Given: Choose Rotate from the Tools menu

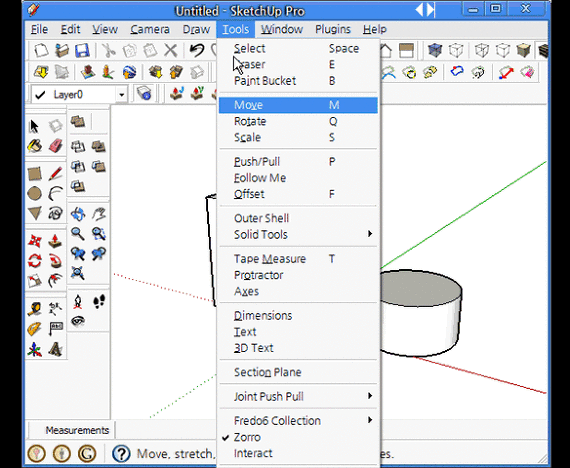Looking at the screenshot, I should (x=298, y=121).
